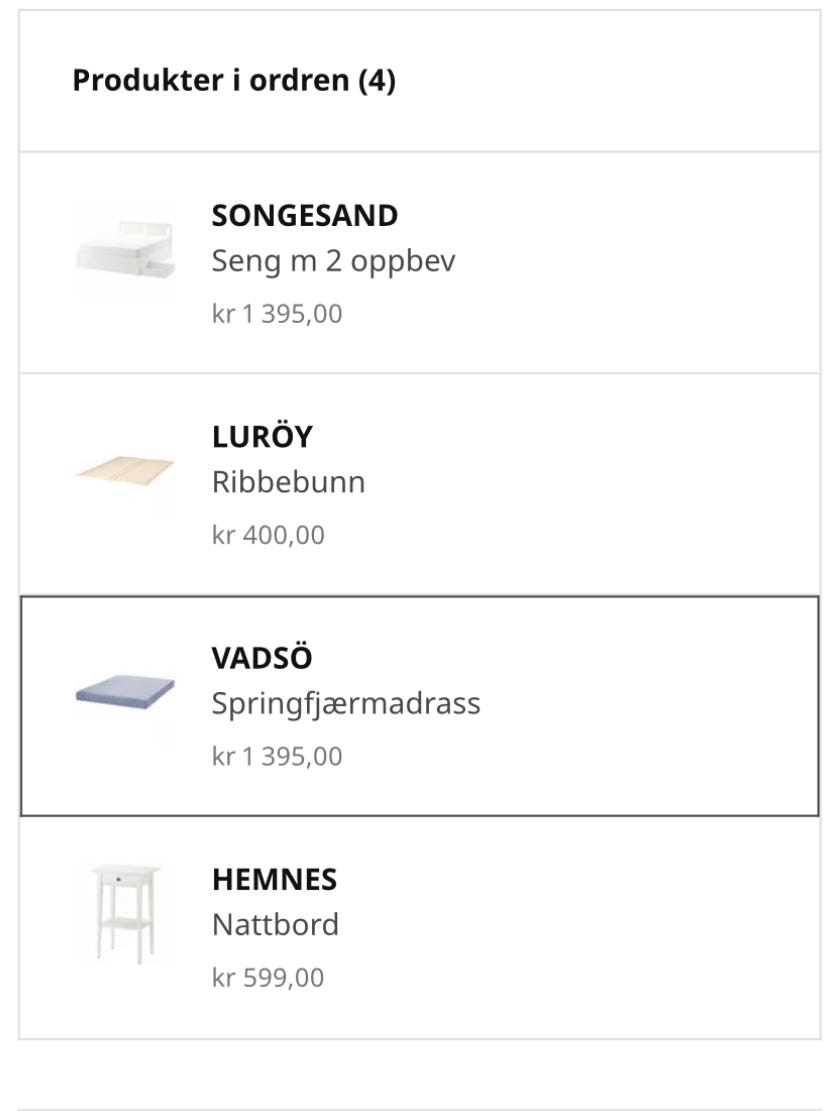Click the HEMNES product name
Image resolution: width=828 pixels, height=1111 pixels.
pos(274,879)
